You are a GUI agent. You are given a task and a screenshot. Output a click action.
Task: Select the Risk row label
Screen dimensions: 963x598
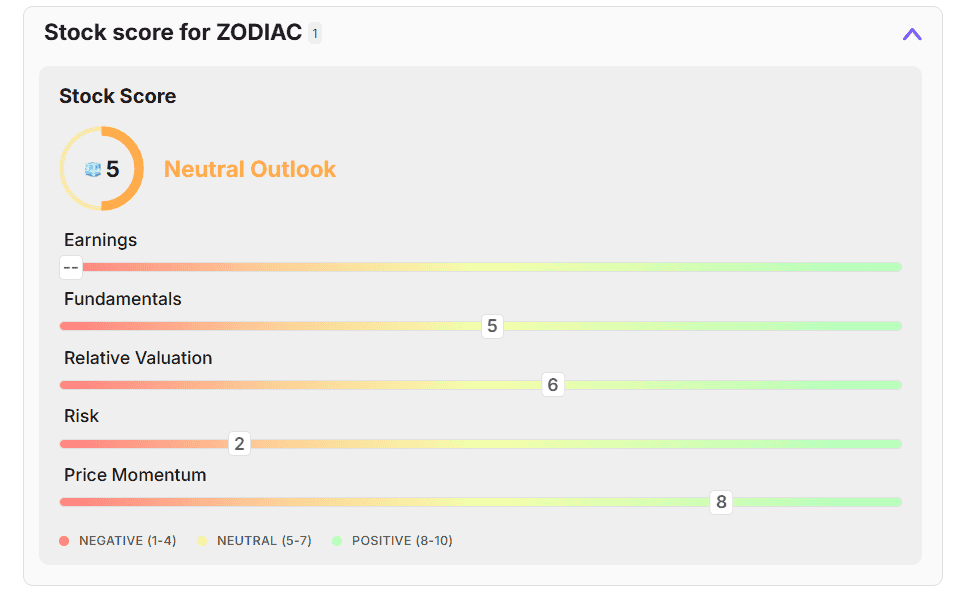click(81, 416)
